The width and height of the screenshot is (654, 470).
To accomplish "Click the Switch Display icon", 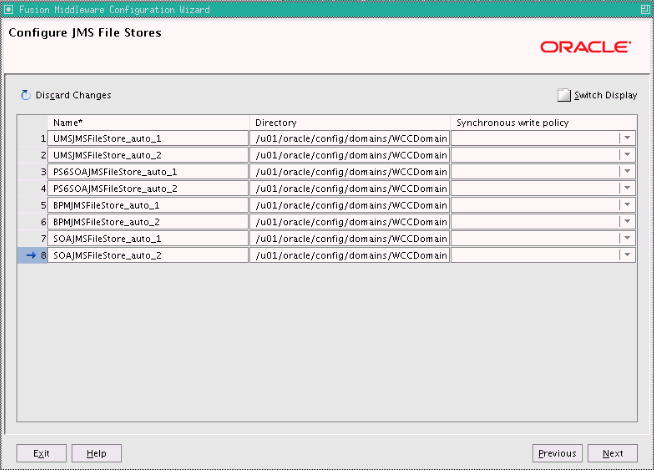I will pyautogui.click(x=563, y=95).
